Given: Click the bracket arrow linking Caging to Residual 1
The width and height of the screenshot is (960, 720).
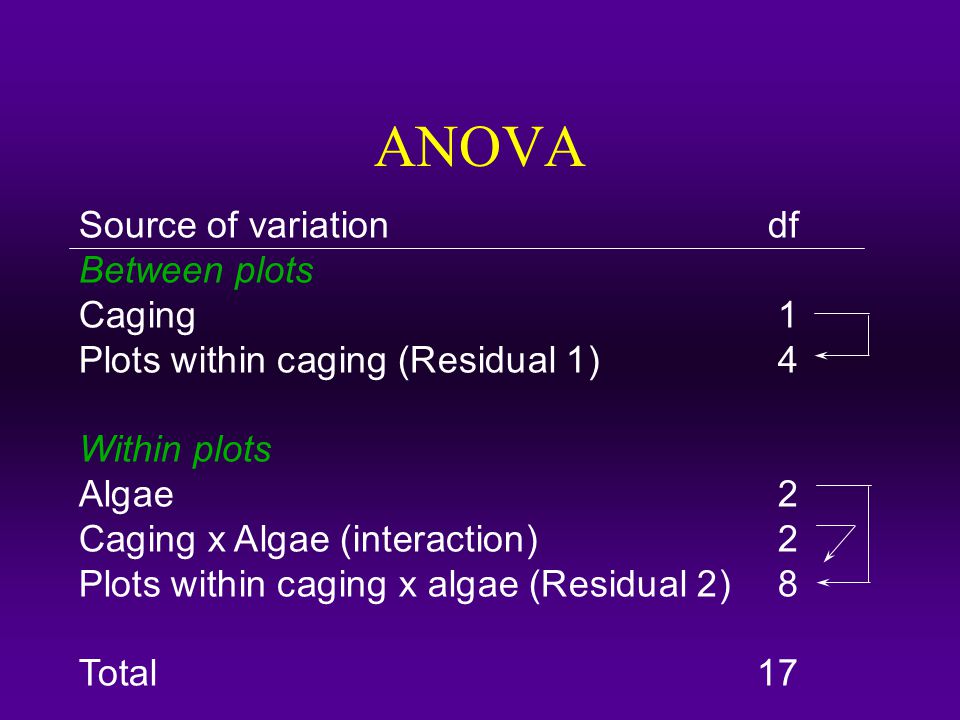Looking at the screenshot, I should (842, 335).
